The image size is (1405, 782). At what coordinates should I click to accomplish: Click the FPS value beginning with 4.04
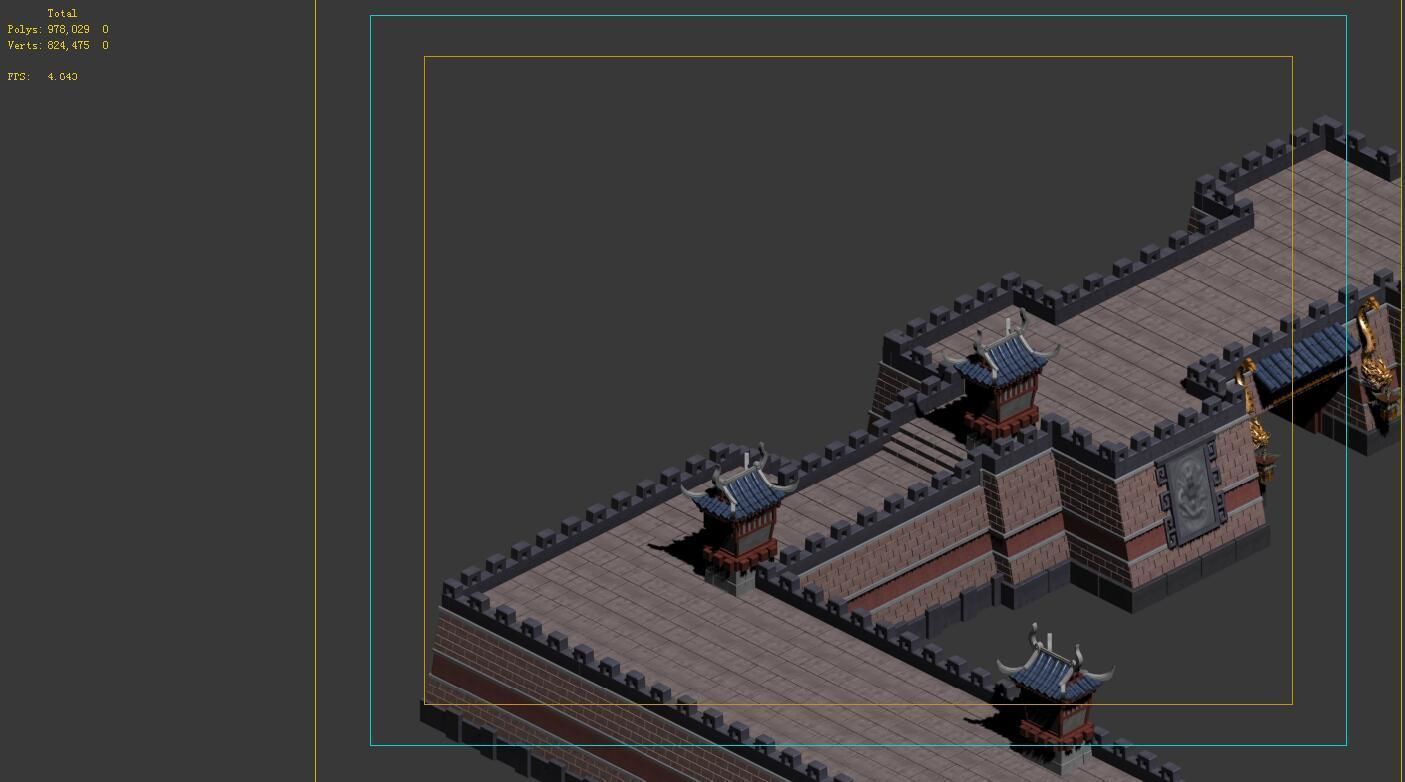pyautogui.click(x=62, y=77)
